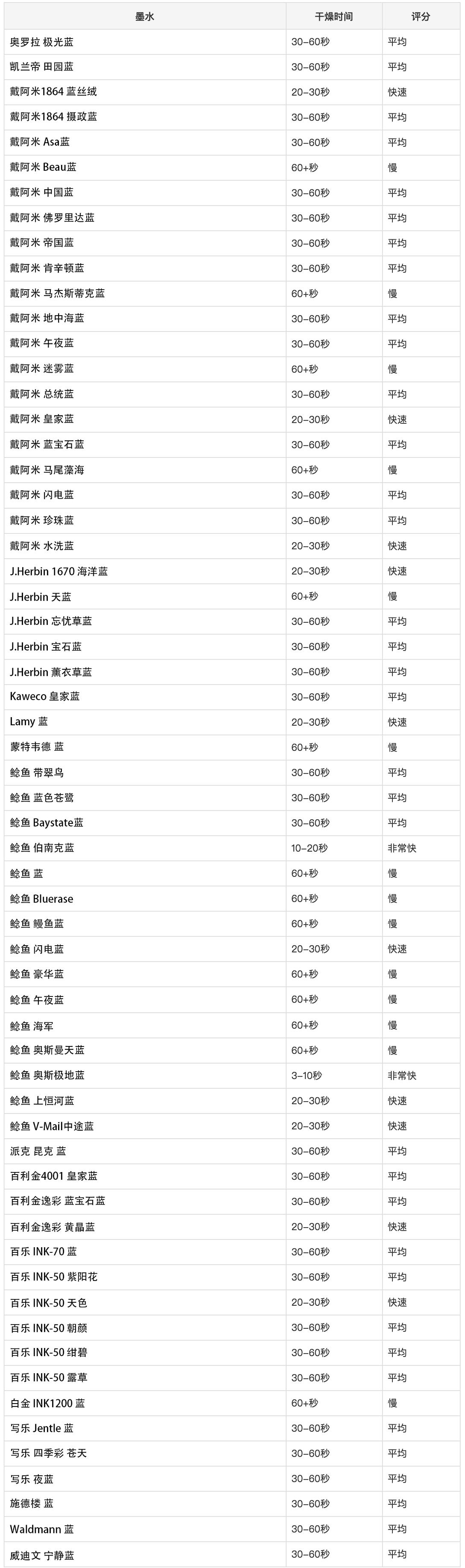Select the 白金 INK1200 蓝 ink cell

(x=47, y=1403)
